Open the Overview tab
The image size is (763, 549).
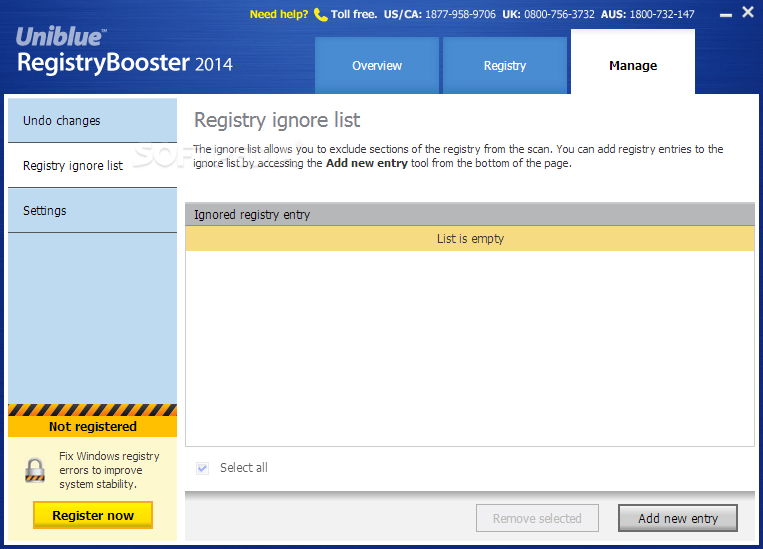pos(377,66)
